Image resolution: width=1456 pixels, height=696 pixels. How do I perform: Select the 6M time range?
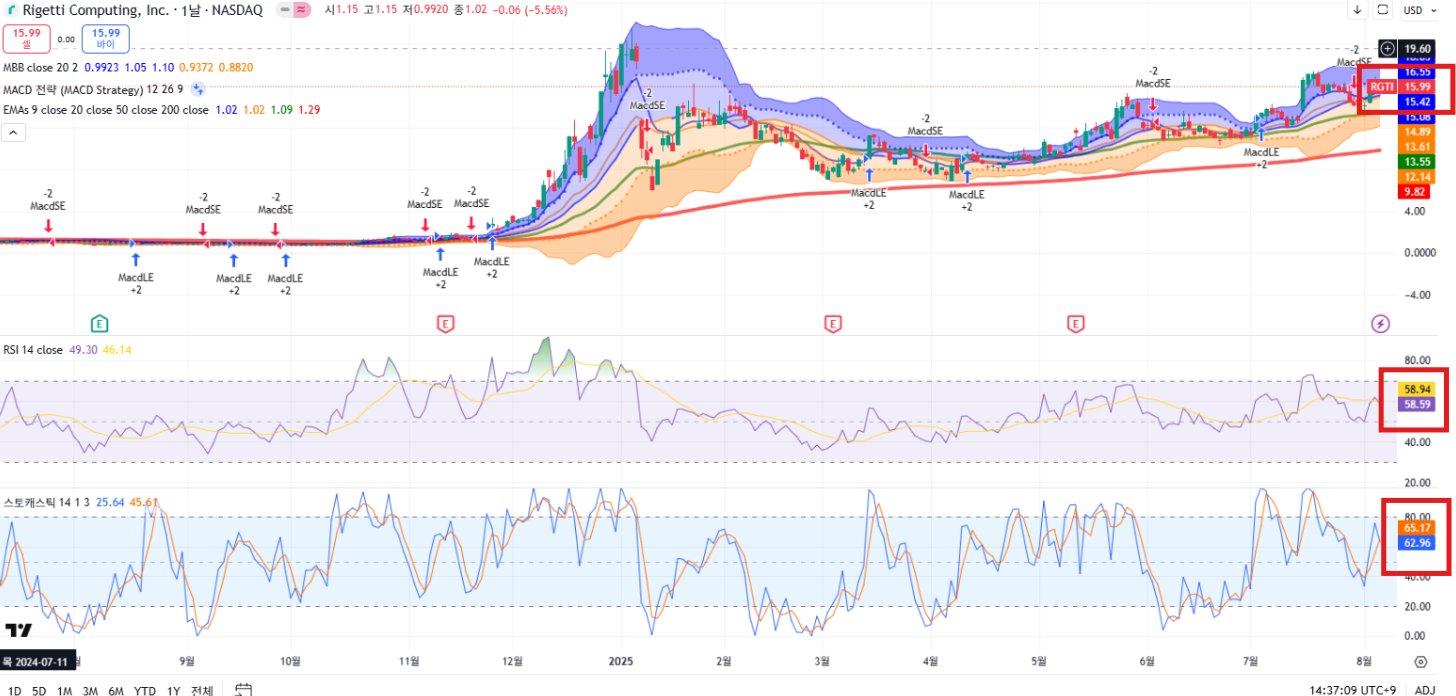(116, 690)
